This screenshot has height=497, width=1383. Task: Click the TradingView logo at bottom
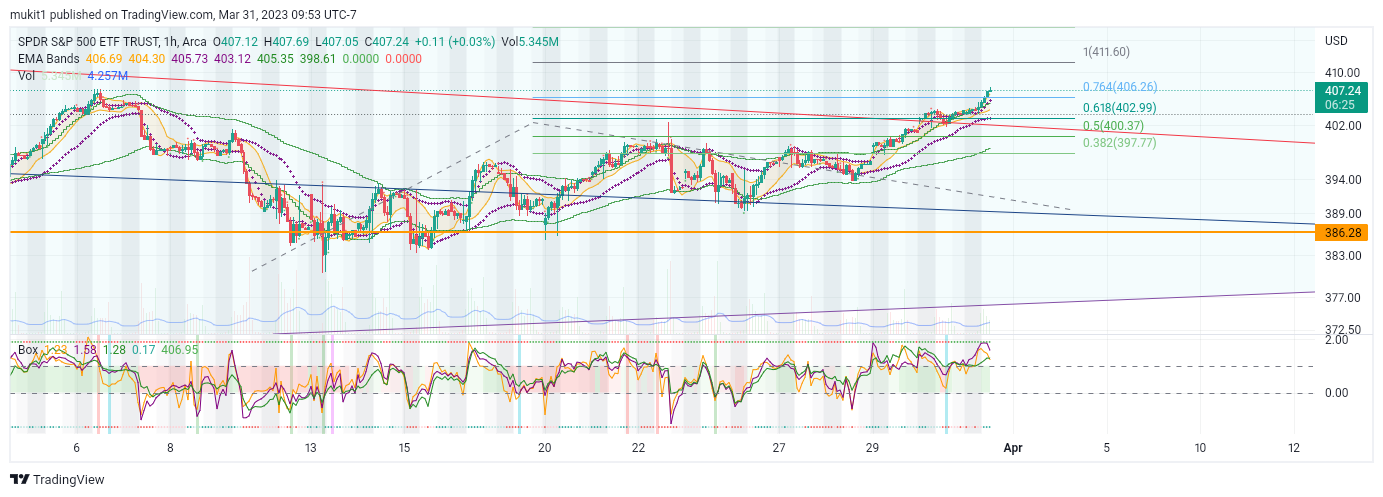click(57, 480)
